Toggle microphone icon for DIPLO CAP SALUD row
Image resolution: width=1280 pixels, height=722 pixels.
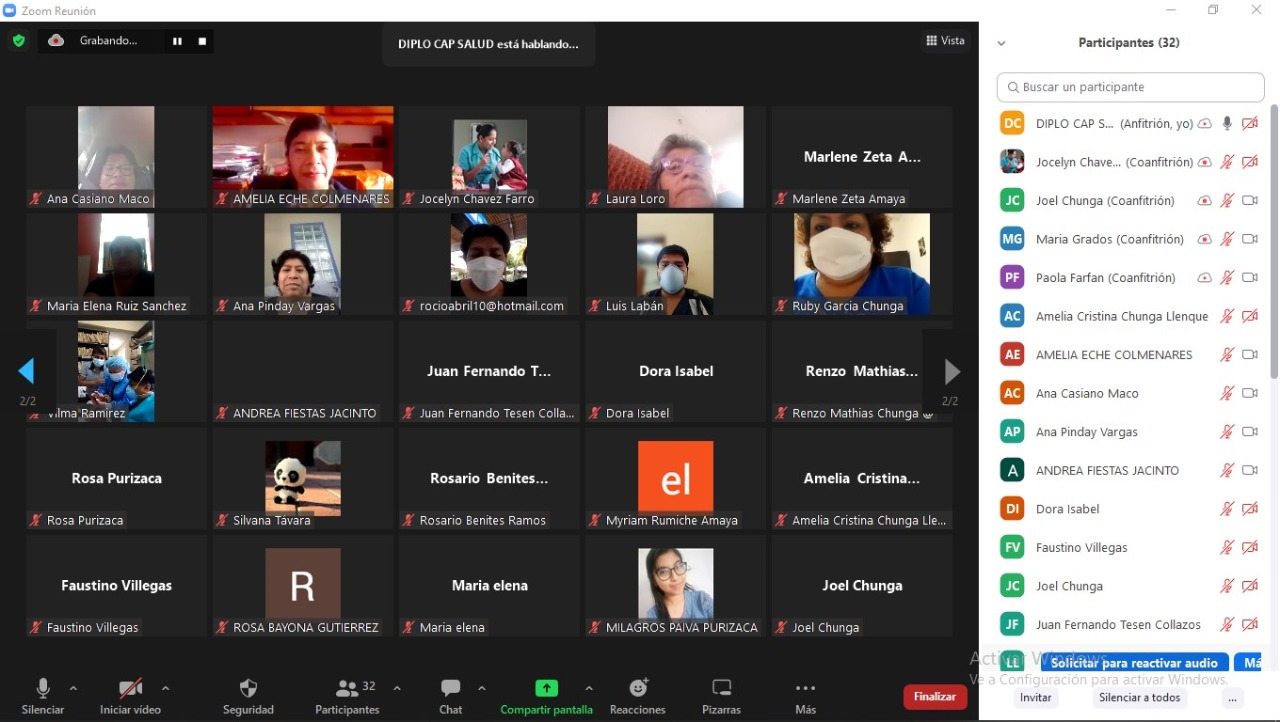click(1227, 123)
